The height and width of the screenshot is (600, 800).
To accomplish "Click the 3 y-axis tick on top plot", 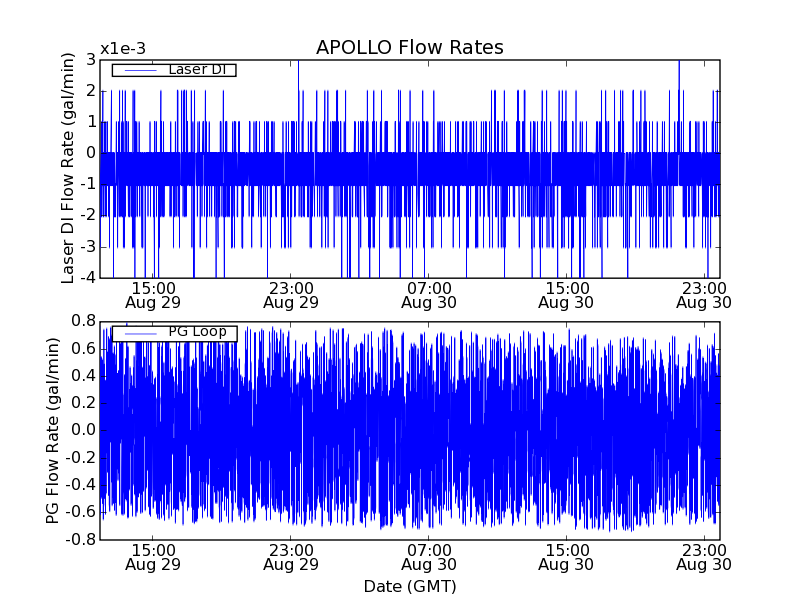I will point(91,60).
